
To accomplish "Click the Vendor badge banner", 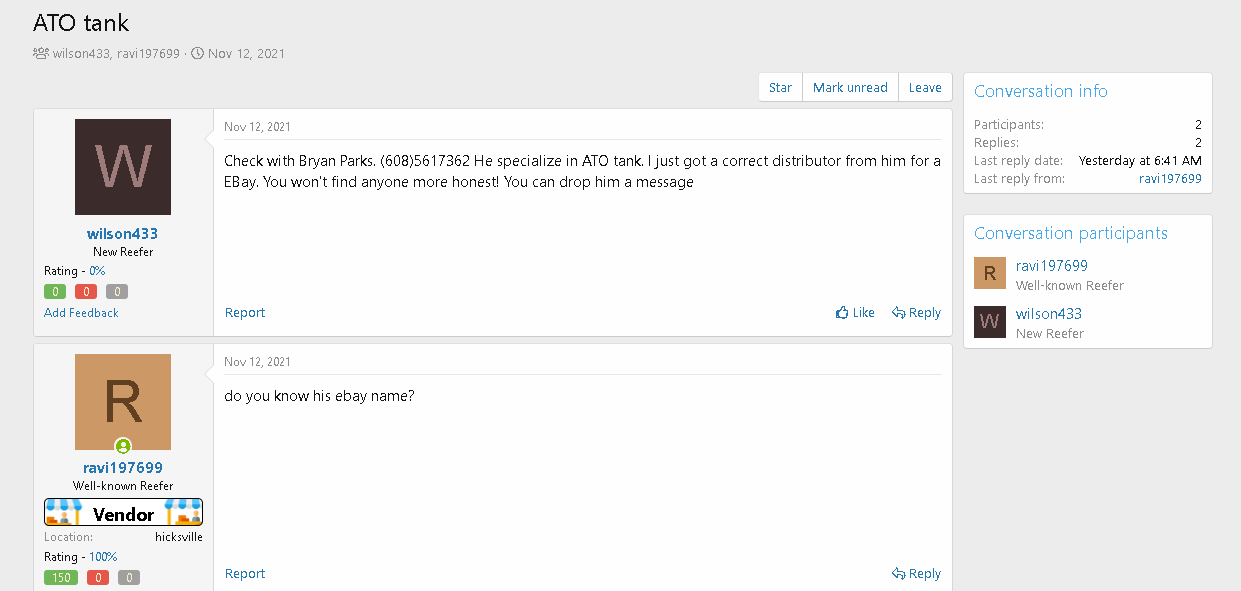I will [123, 513].
